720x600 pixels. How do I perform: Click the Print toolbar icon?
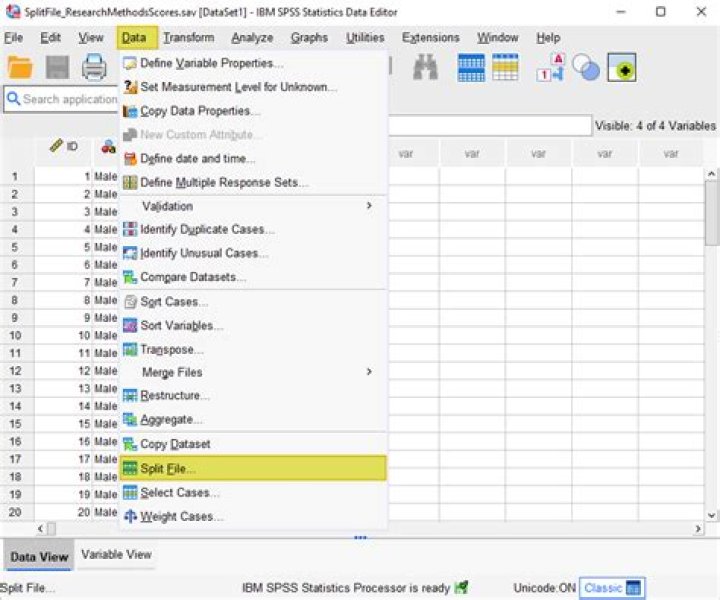[94, 67]
